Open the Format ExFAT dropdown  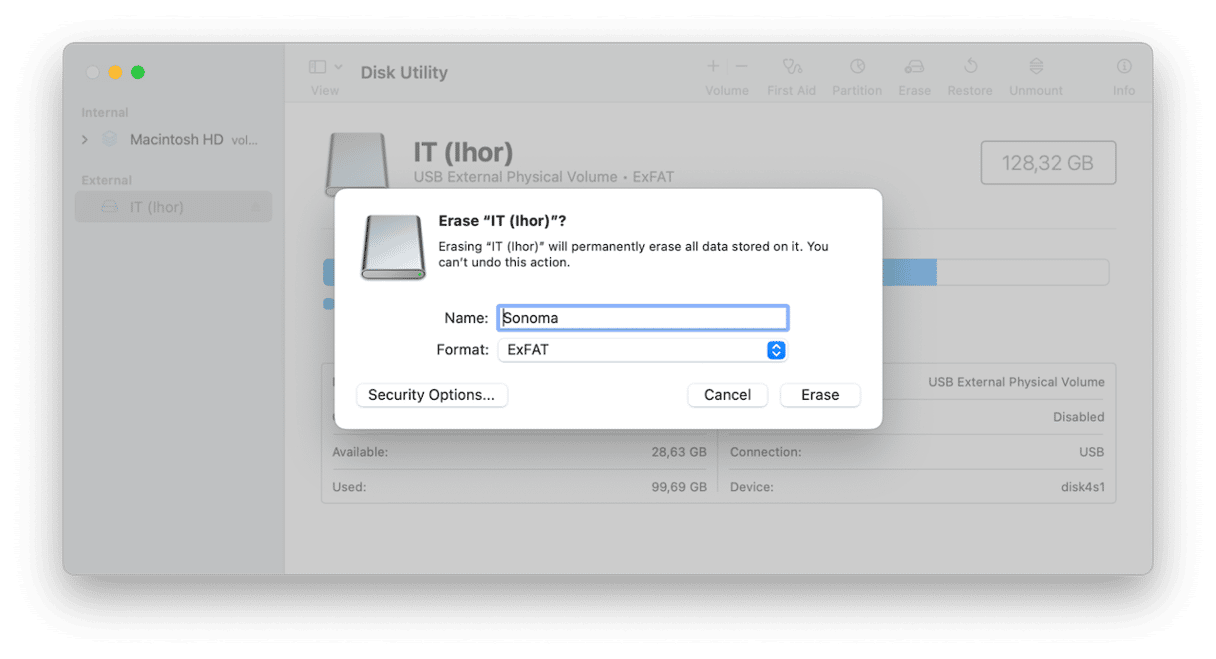coord(642,350)
